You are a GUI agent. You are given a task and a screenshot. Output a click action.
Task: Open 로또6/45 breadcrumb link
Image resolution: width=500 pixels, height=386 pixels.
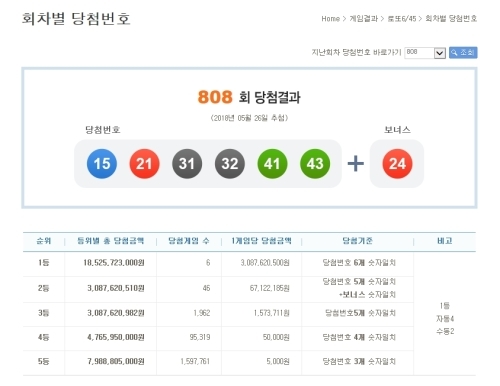402,19
